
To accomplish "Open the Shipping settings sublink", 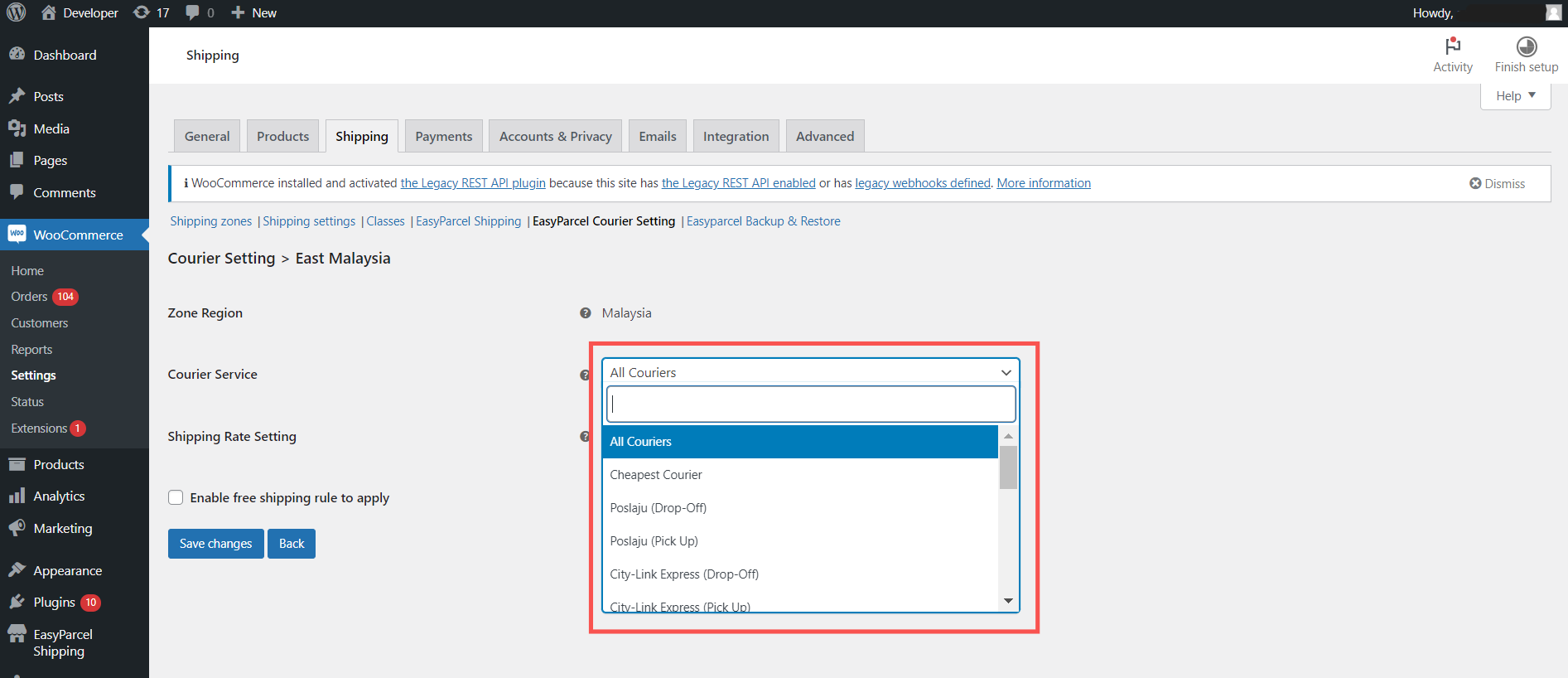I will (309, 221).
